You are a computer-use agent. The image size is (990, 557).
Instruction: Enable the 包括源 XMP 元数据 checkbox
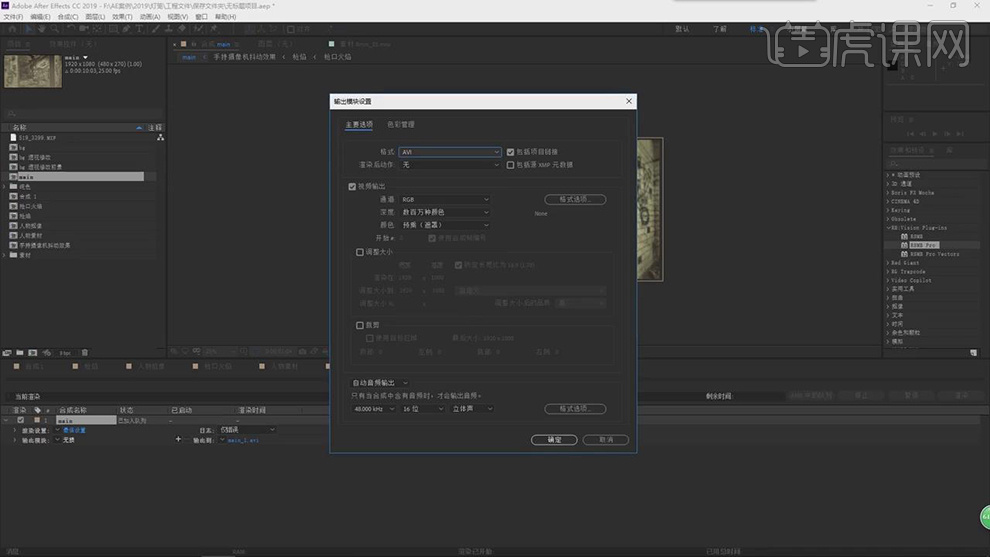coord(511,164)
